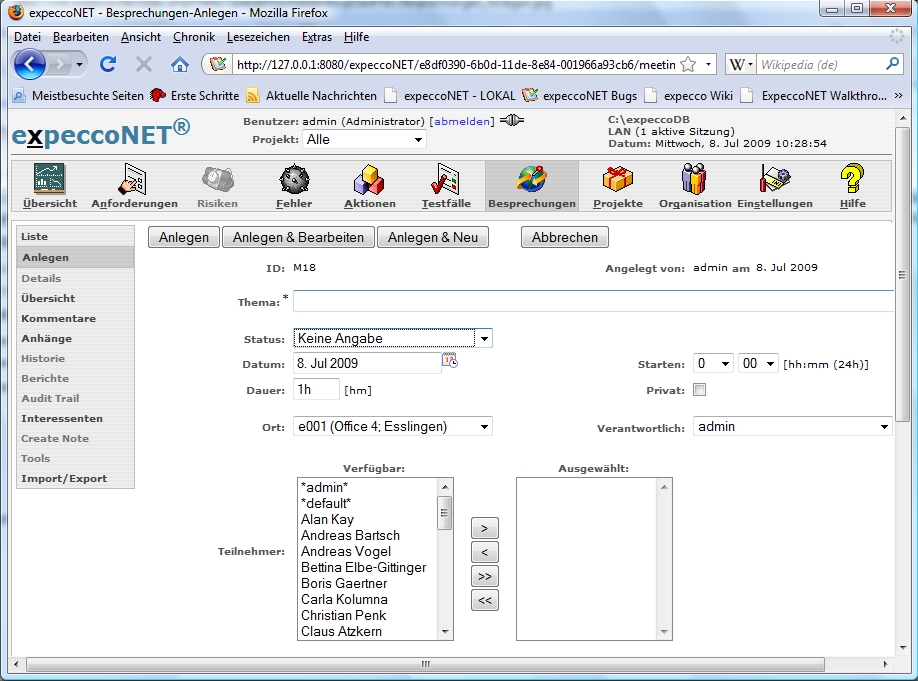918x681 pixels.
Task: Select Alan Kay in Verfügbar list
Action: pos(327,520)
